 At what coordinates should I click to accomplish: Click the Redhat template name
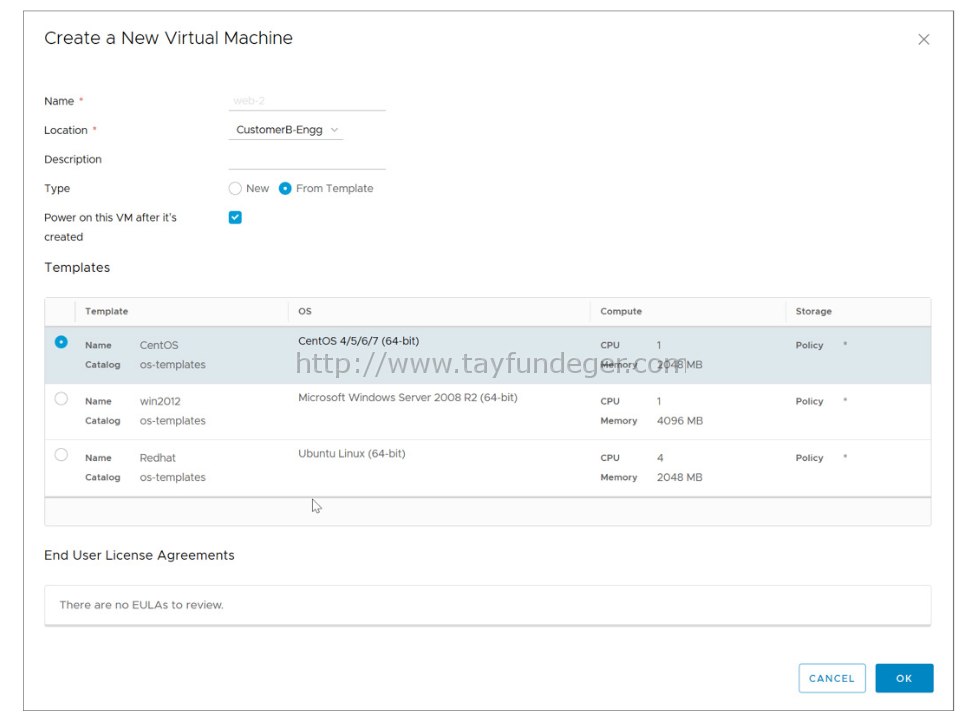pyautogui.click(x=158, y=457)
